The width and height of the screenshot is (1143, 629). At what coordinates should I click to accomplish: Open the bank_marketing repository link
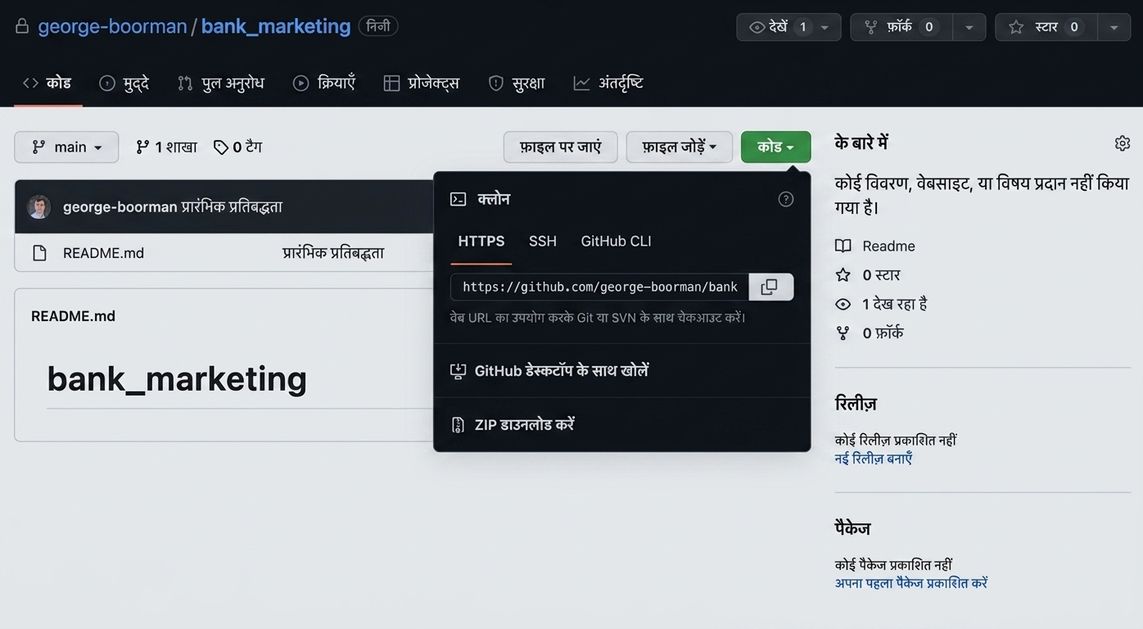[276, 26]
